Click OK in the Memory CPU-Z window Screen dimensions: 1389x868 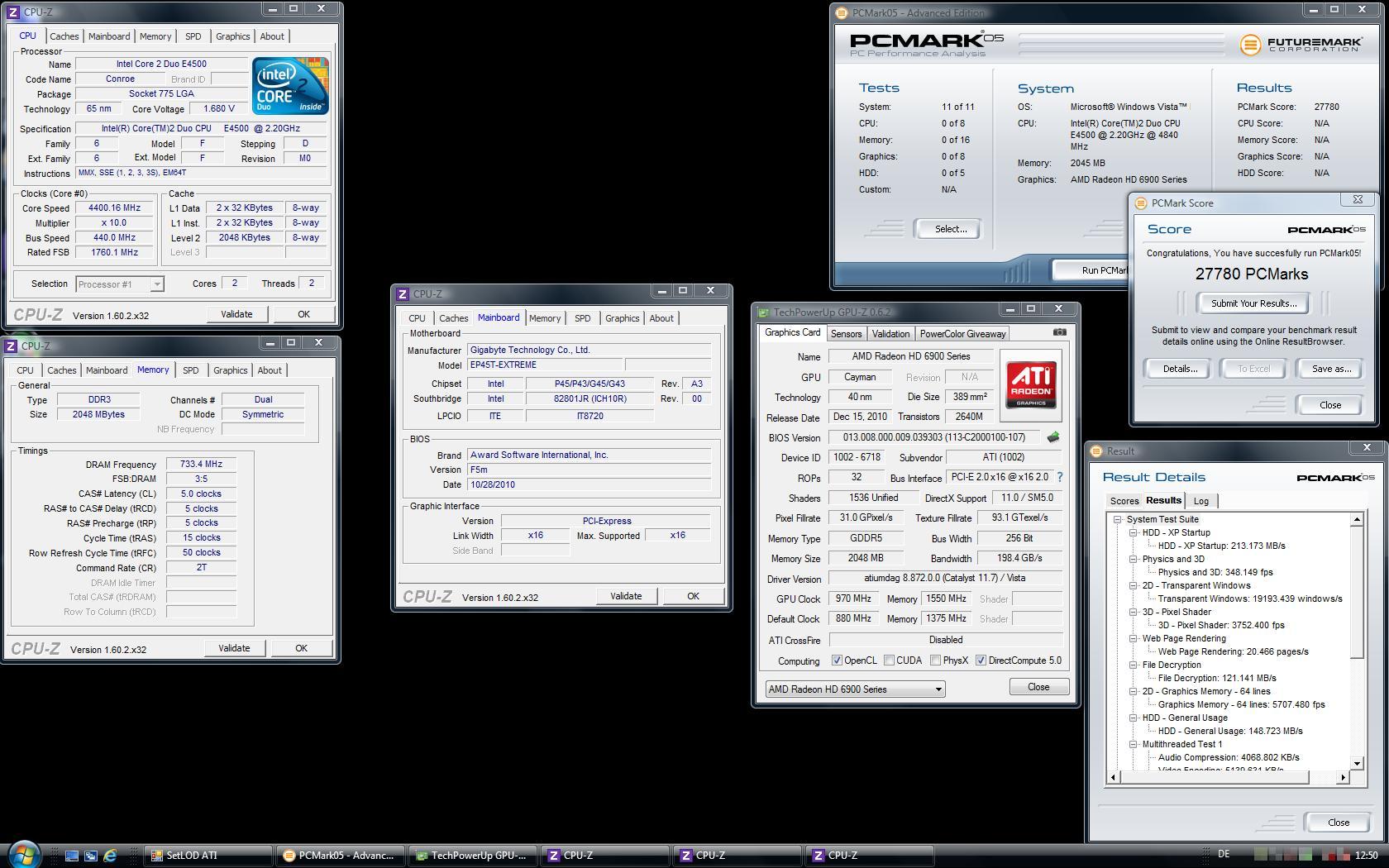click(x=301, y=648)
